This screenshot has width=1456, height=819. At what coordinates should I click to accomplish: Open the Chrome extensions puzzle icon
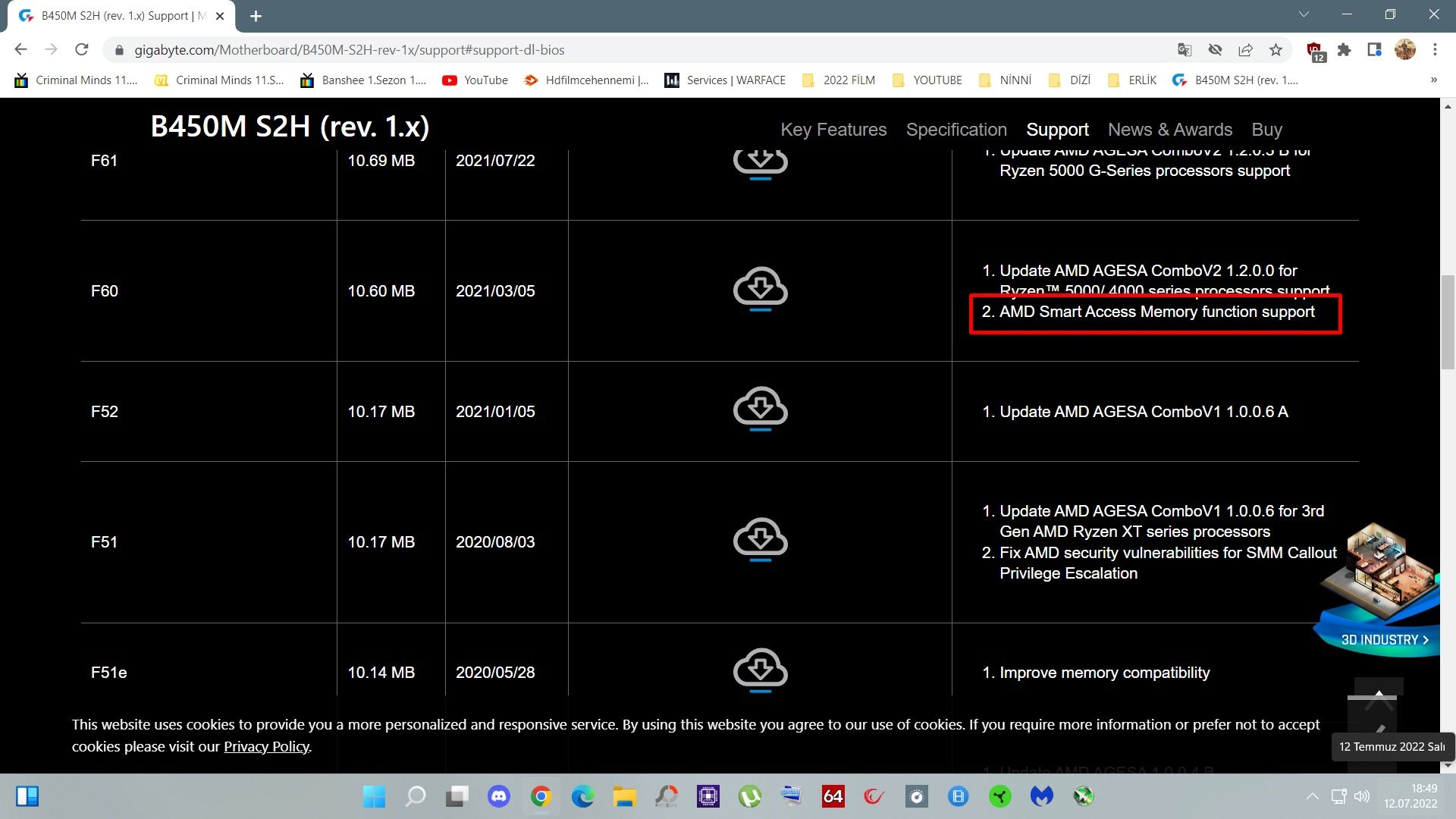tap(1344, 50)
